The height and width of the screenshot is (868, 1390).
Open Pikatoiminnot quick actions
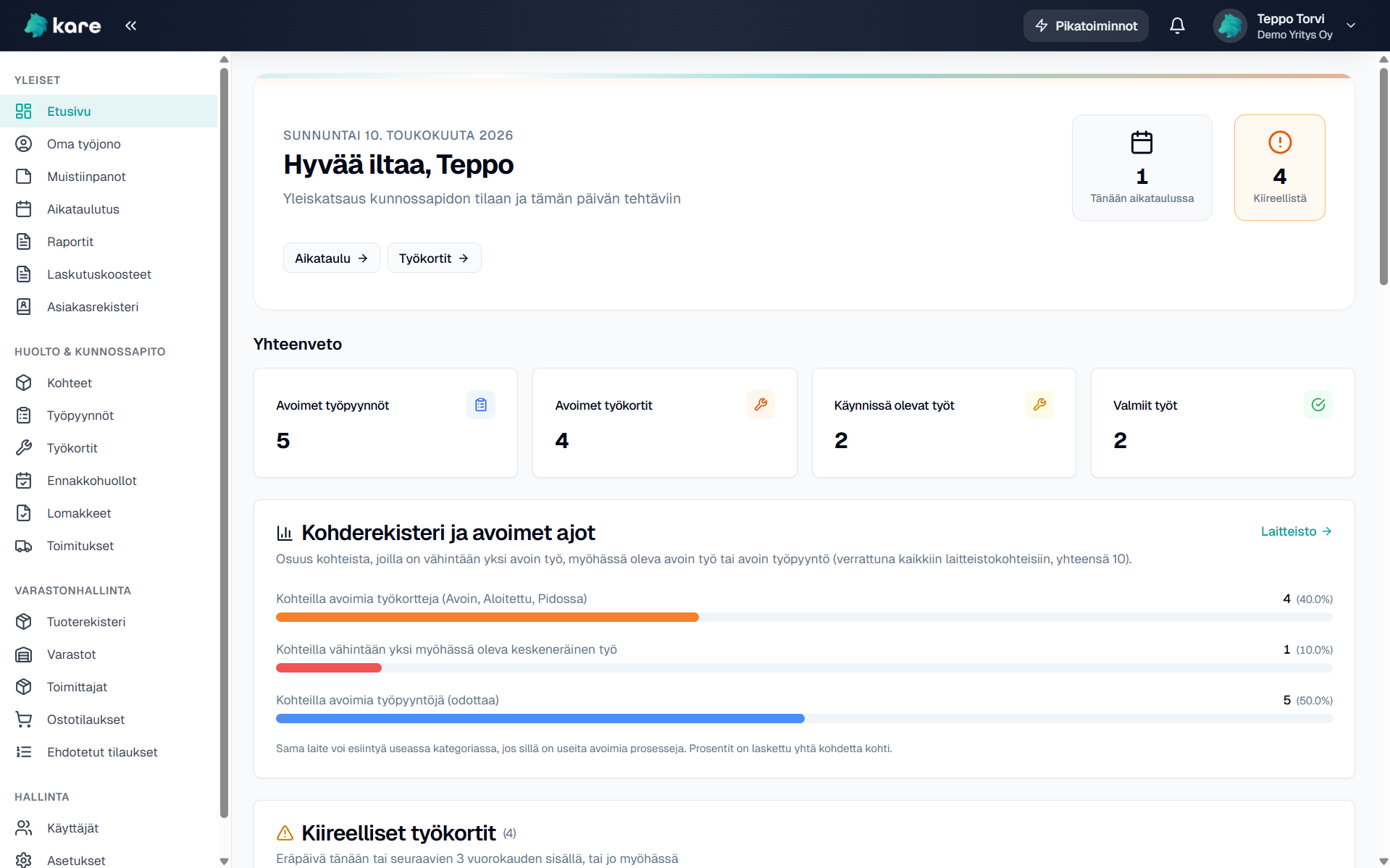coord(1086,26)
